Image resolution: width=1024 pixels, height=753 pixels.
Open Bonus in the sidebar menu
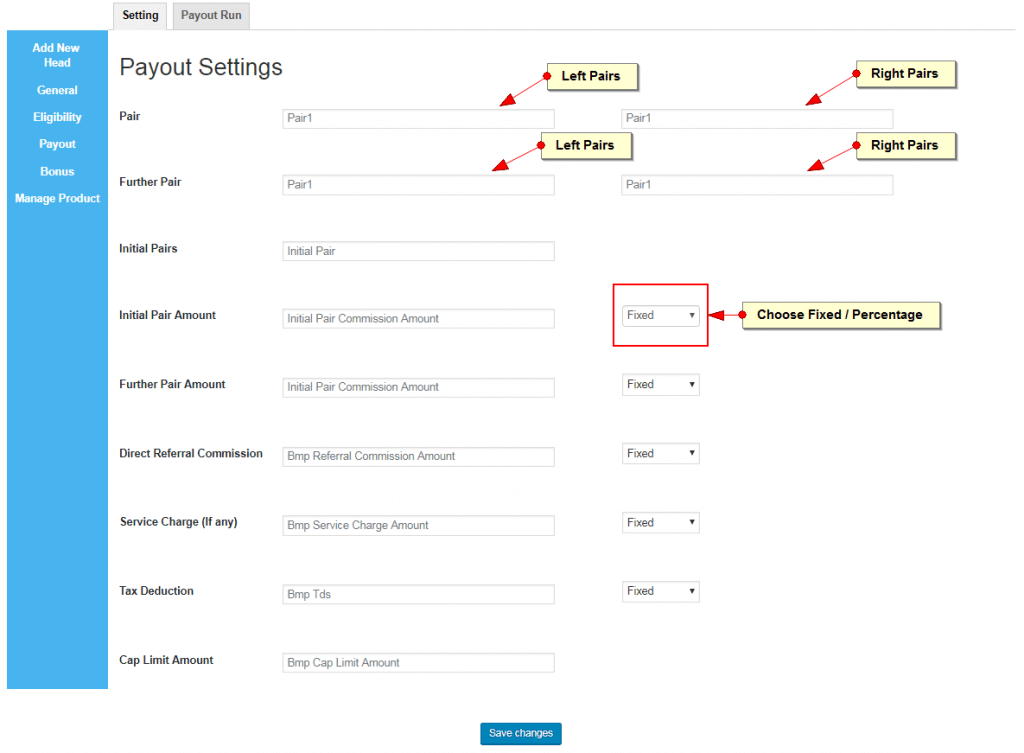click(x=57, y=171)
